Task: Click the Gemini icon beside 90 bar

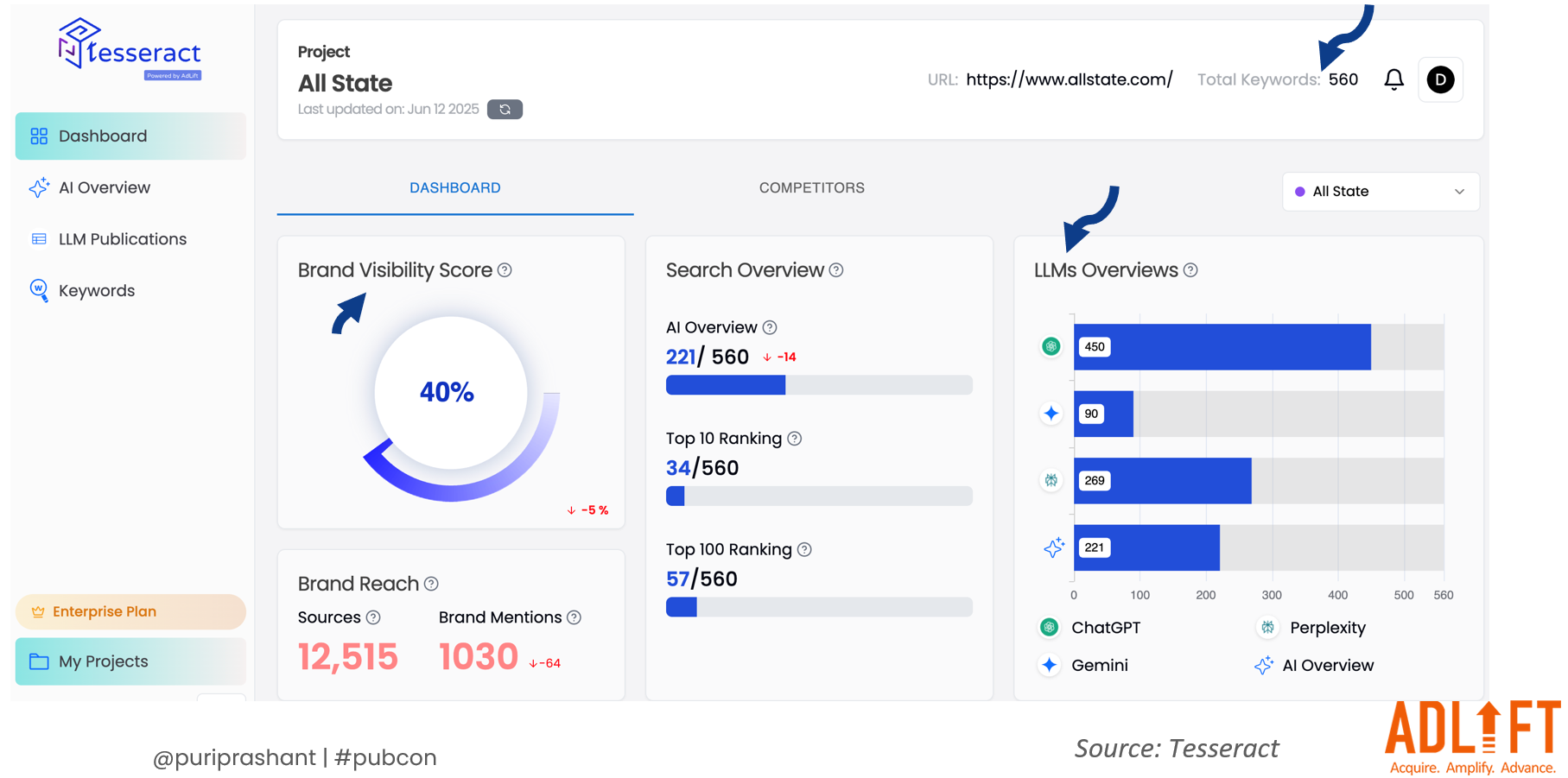Action: 1051,414
